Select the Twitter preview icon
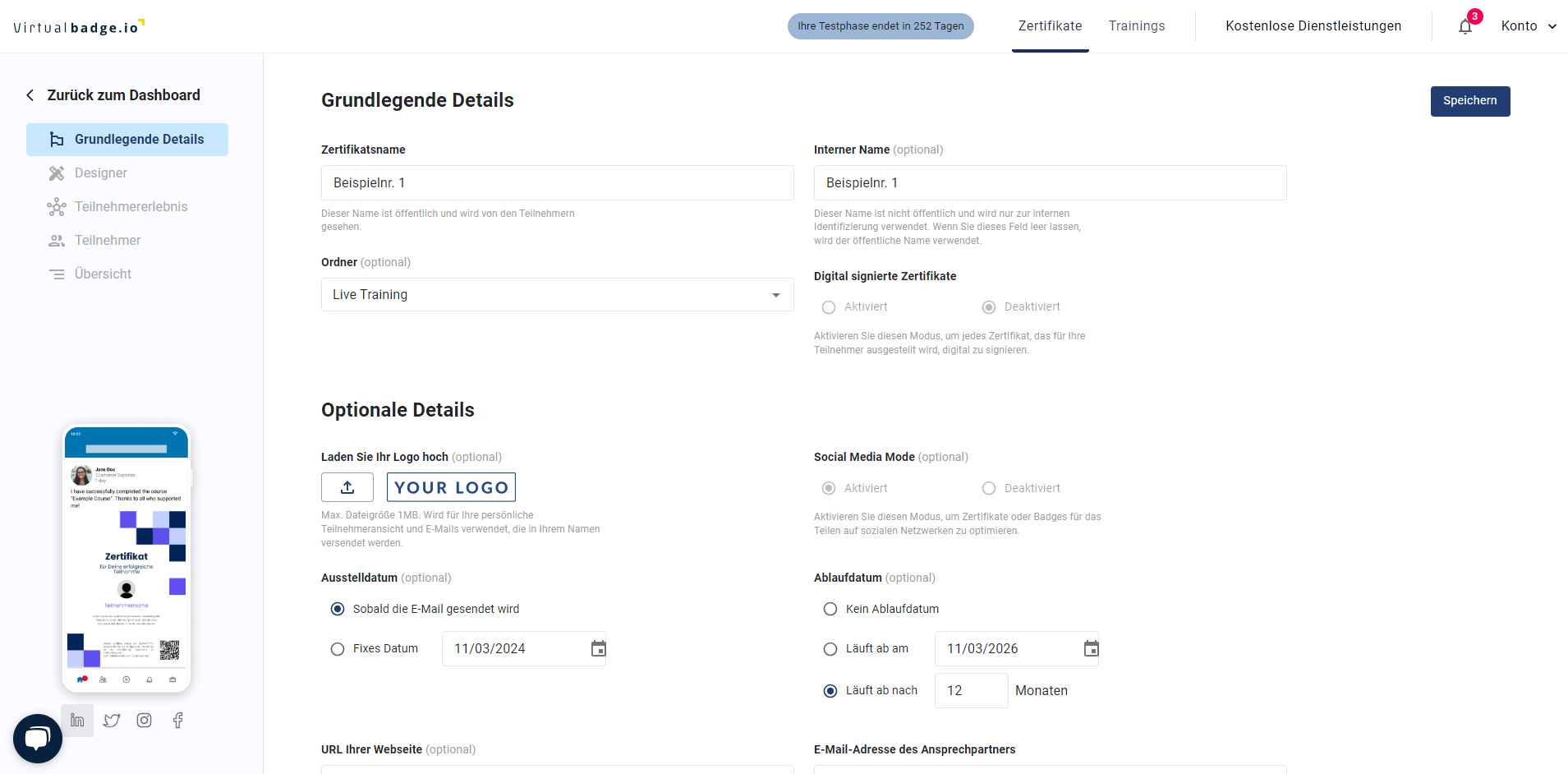The width and height of the screenshot is (1568, 774). click(x=112, y=721)
